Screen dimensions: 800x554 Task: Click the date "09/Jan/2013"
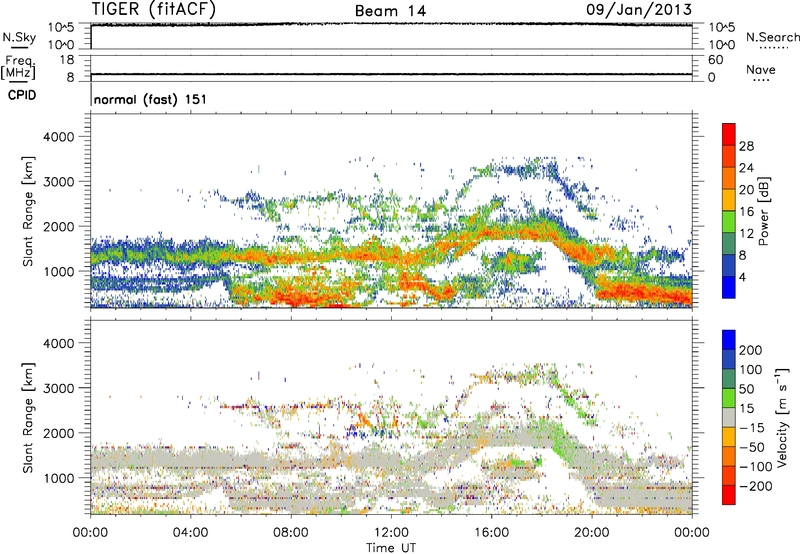pyautogui.click(x=639, y=10)
